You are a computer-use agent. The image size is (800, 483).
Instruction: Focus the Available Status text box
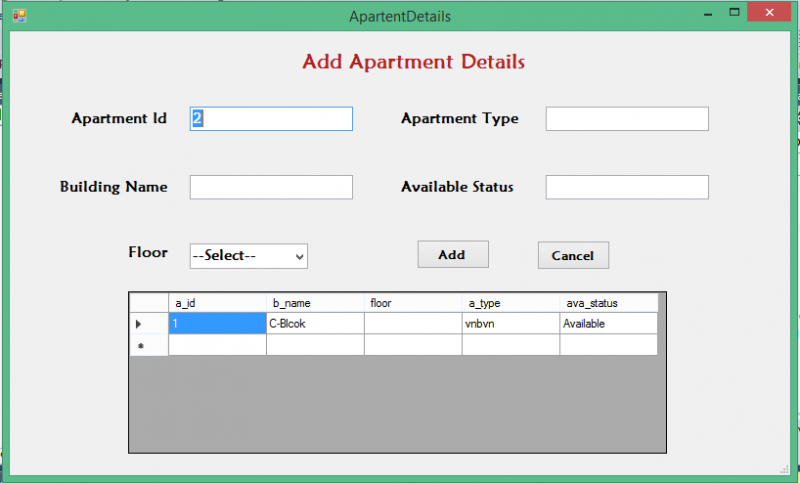click(627, 187)
